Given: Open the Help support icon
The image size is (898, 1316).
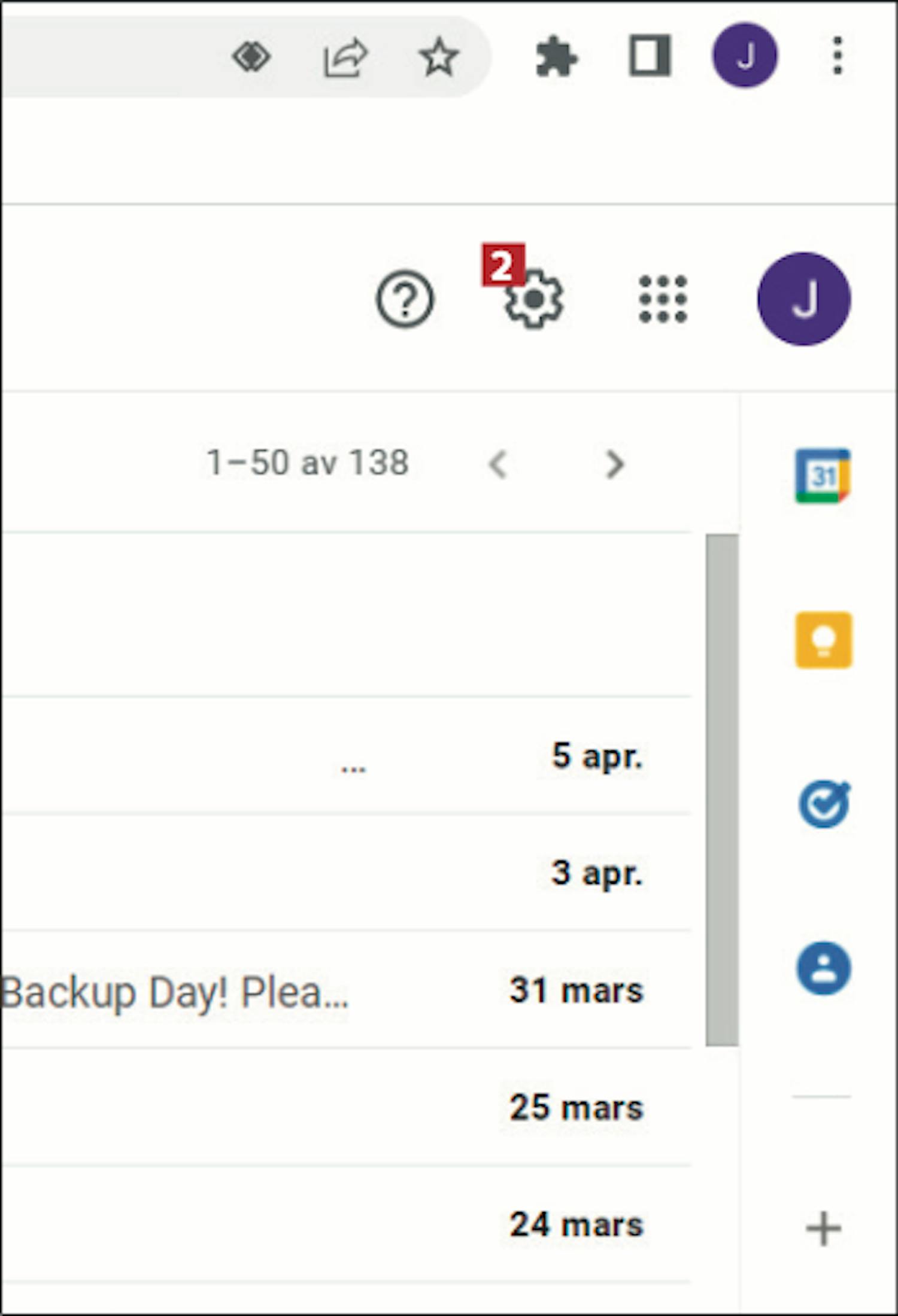Looking at the screenshot, I should [x=405, y=299].
